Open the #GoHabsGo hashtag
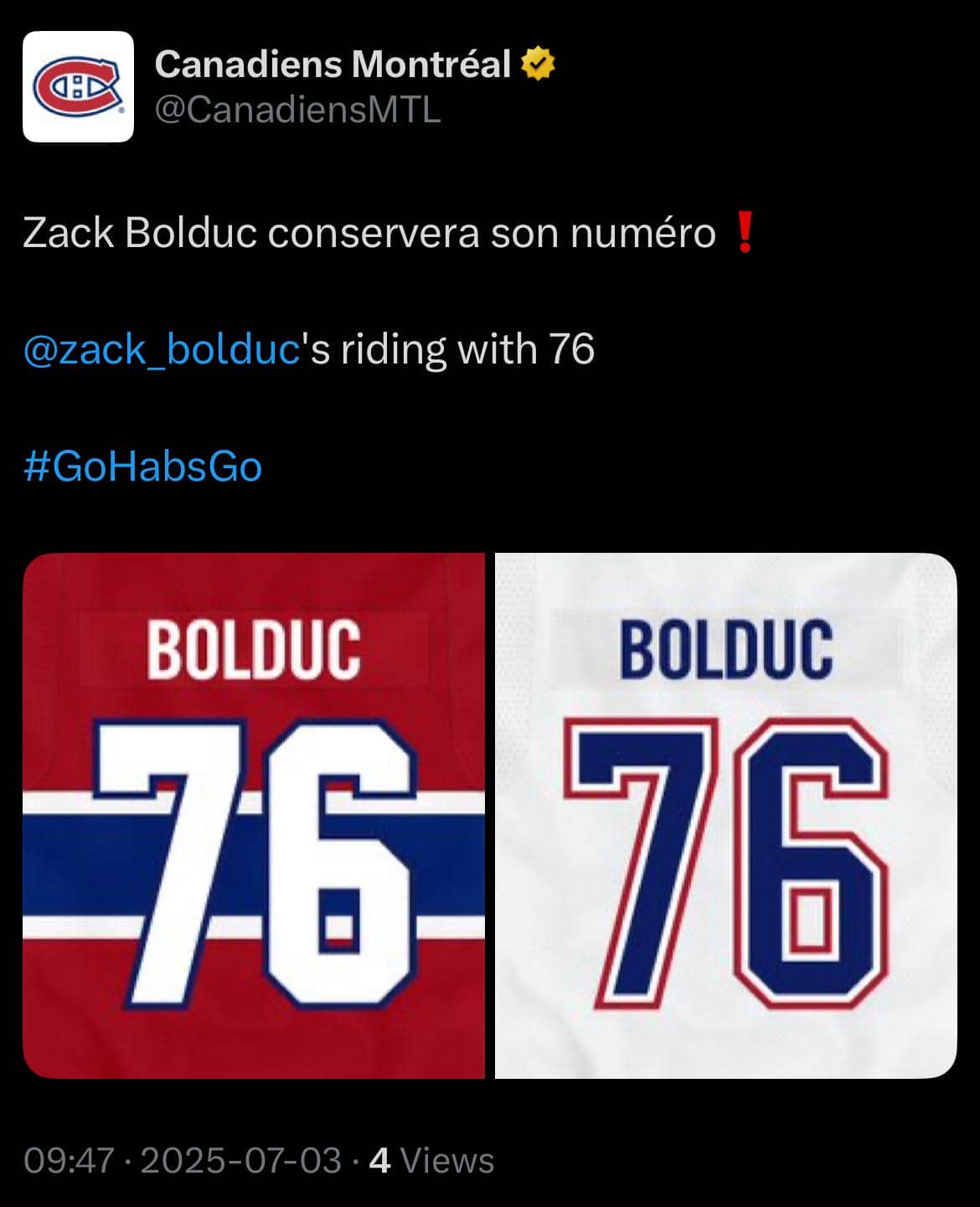 pyautogui.click(x=142, y=467)
